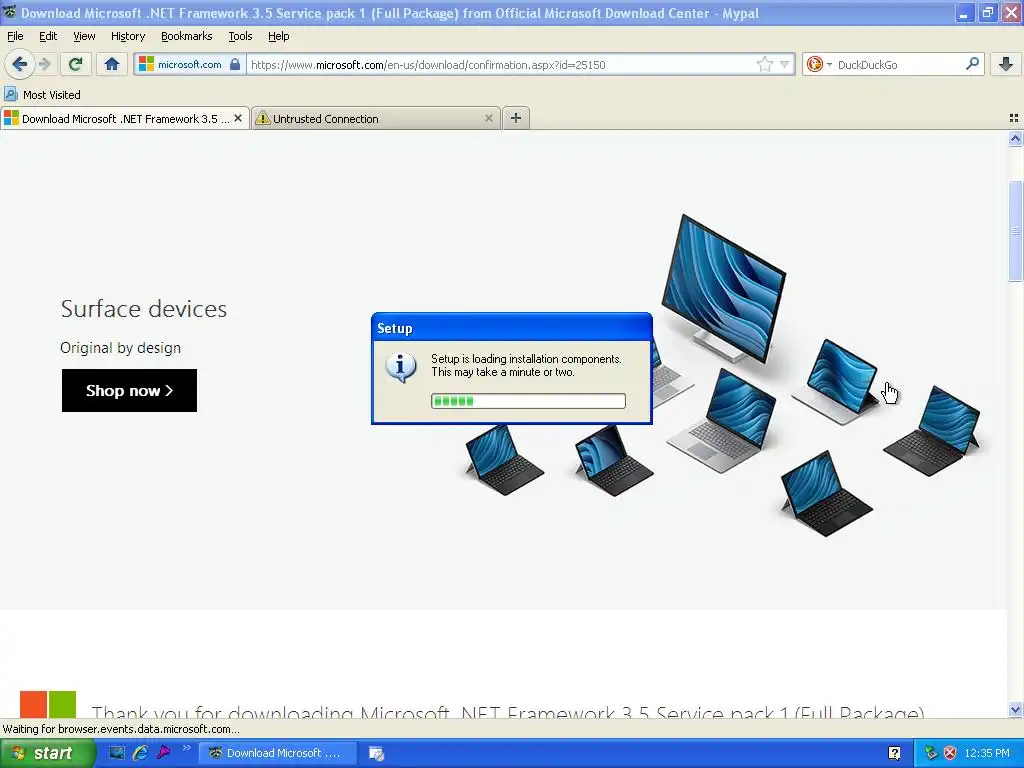Viewport: 1024px width, 768px height.
Task: Click the Setup dialog title bar
Action: tap(511, 328)
